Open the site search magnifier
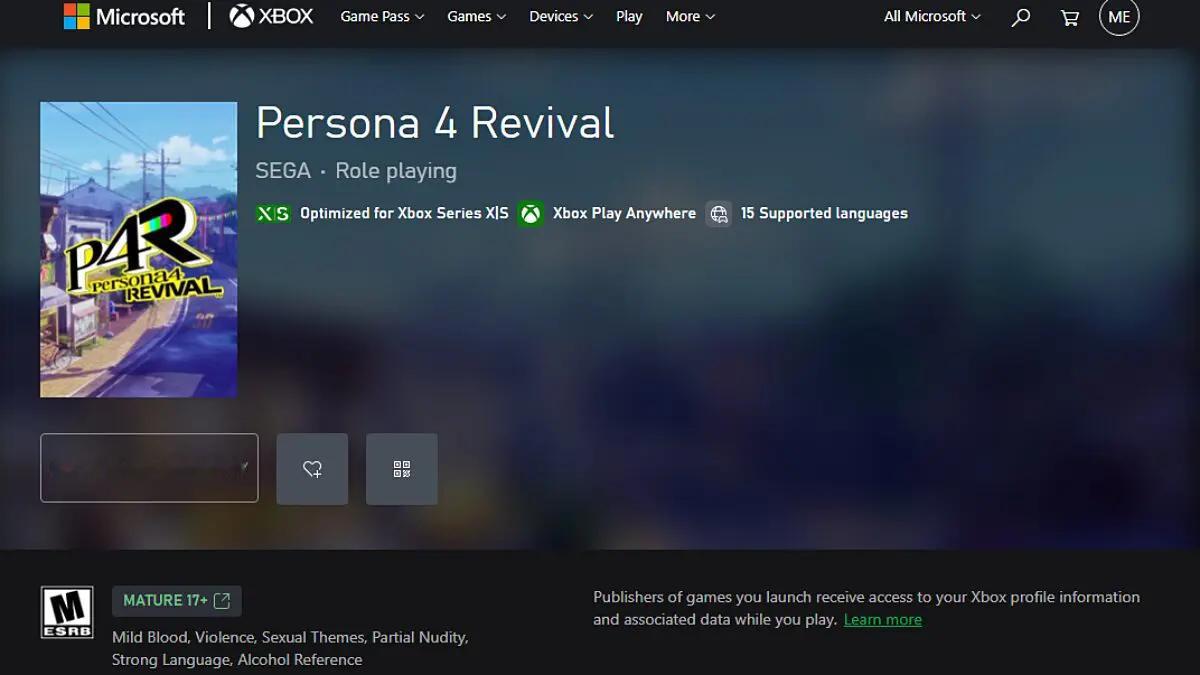The width and height of the screenshot is (1200, 675). 1020,17
